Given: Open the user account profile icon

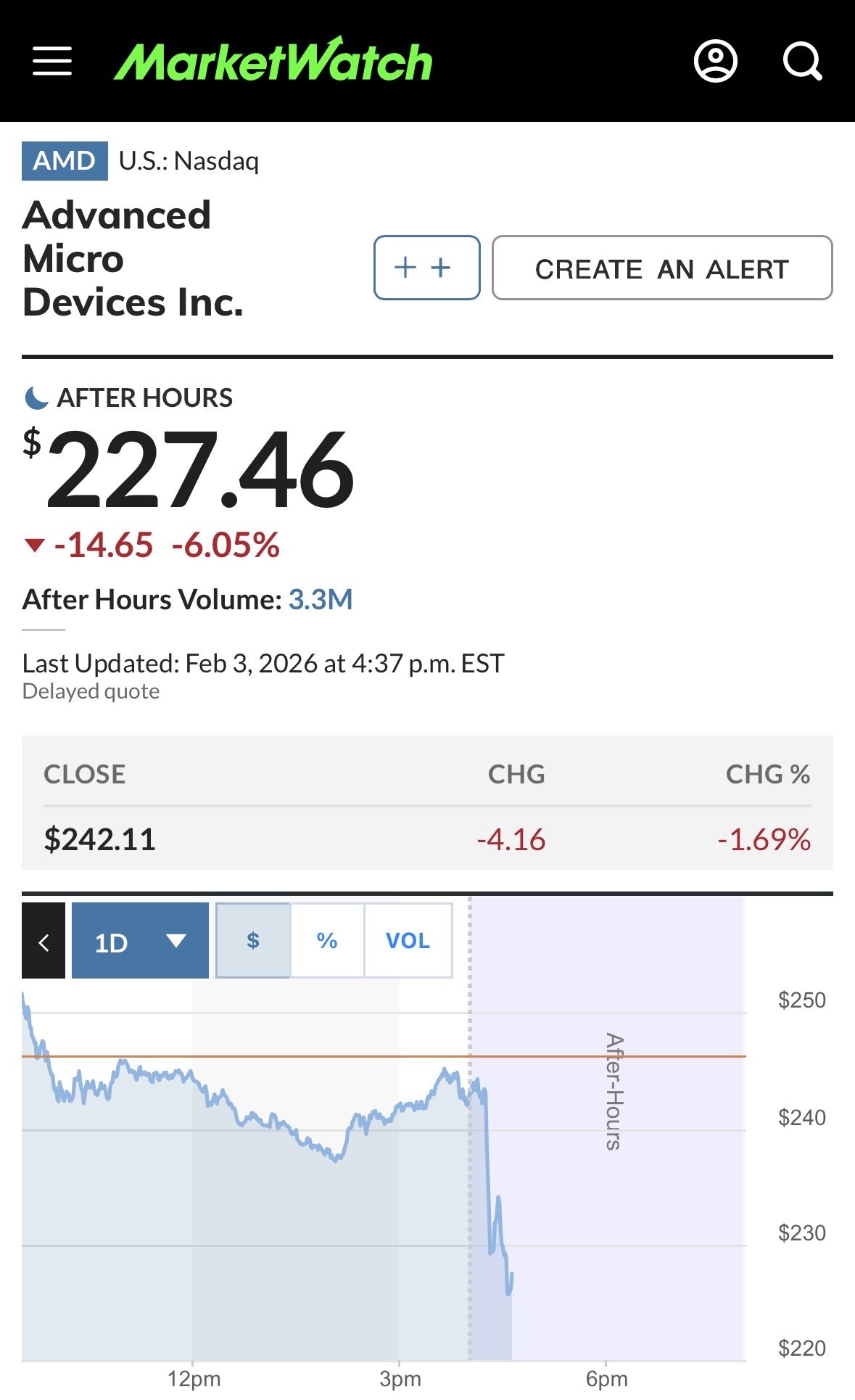Looking at the screenshot, I should coord(715,61).
